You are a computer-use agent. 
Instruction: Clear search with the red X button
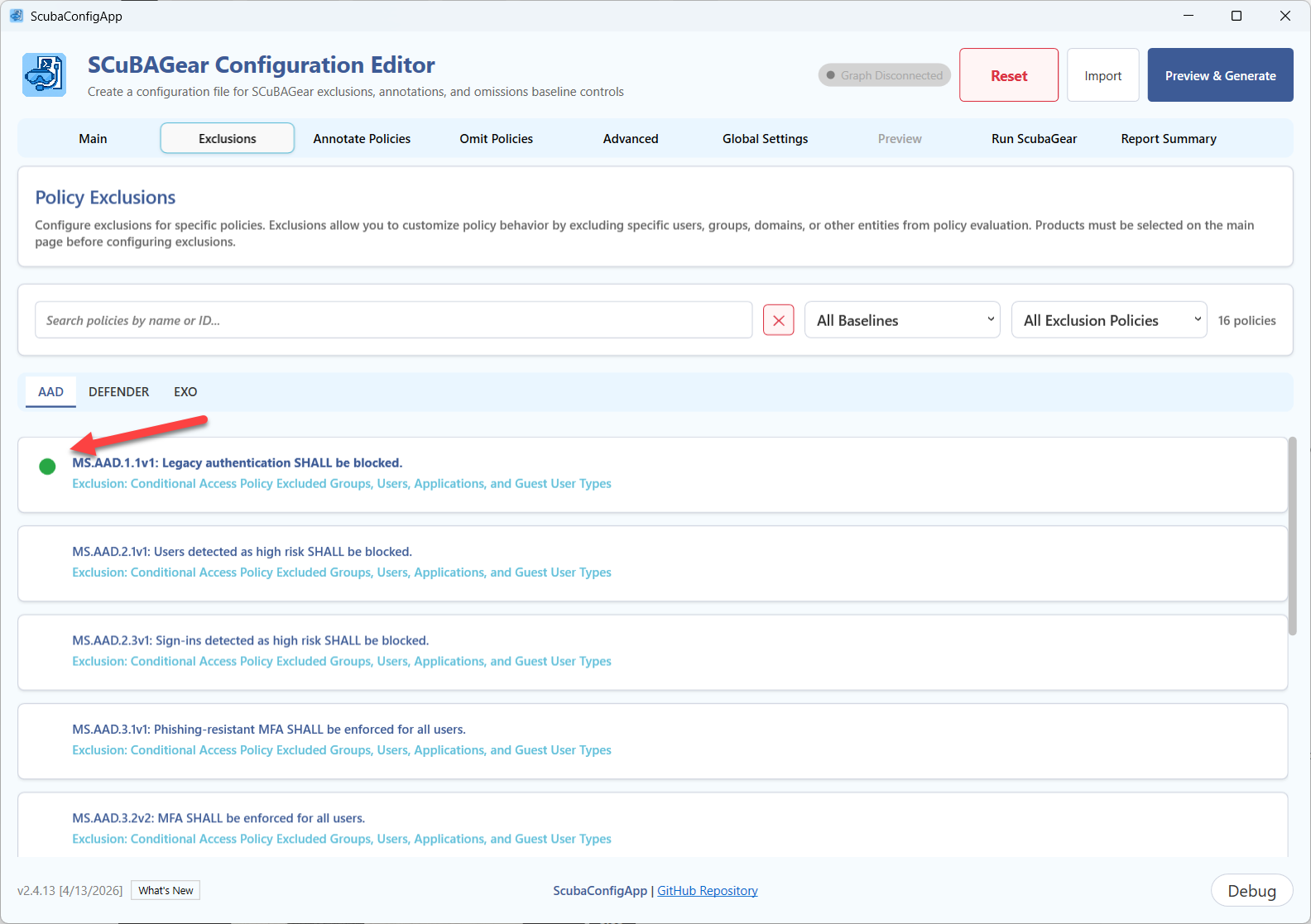pyautogui.click(x=778, y=320)
